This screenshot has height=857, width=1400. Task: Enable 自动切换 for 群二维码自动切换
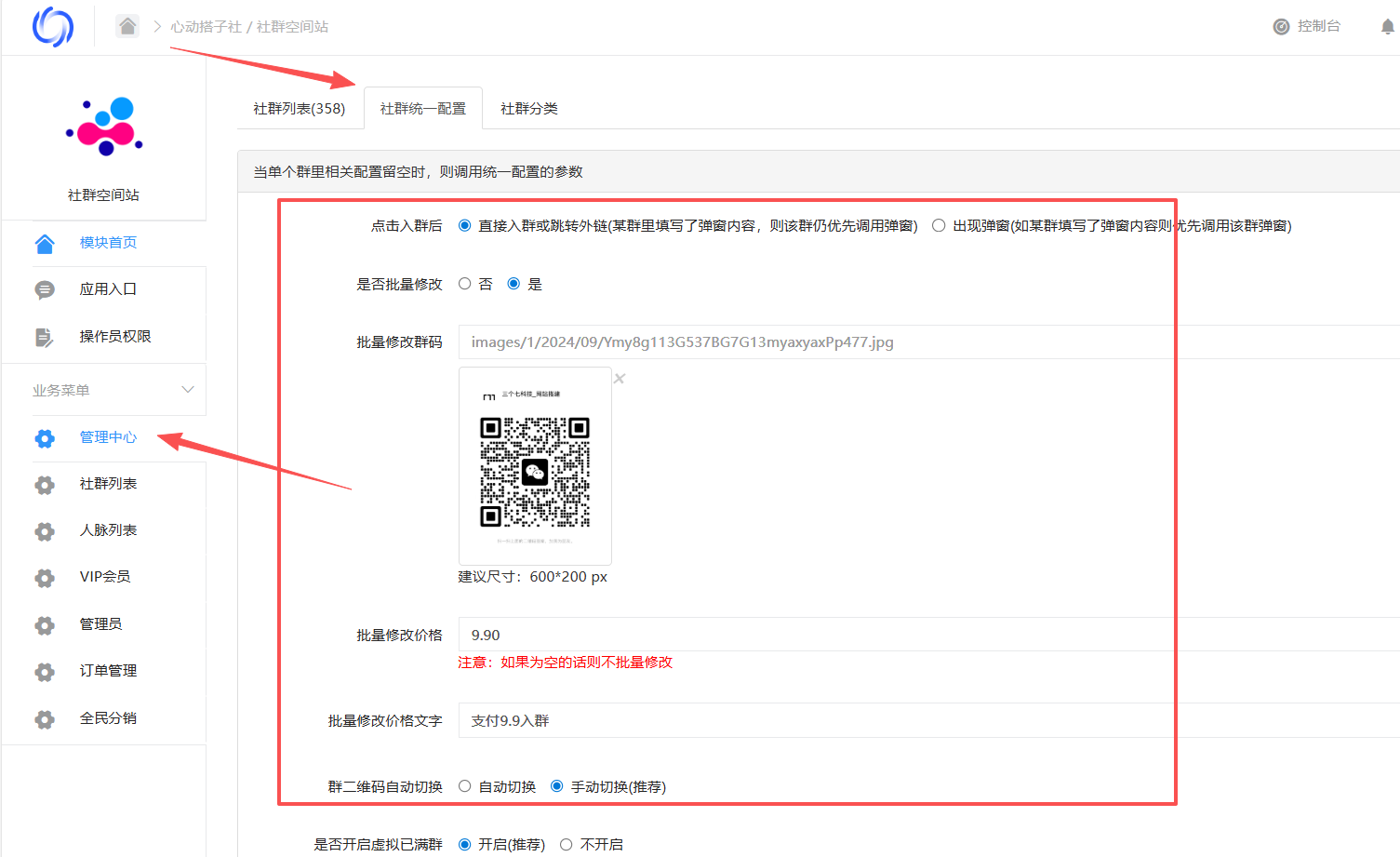464,785
